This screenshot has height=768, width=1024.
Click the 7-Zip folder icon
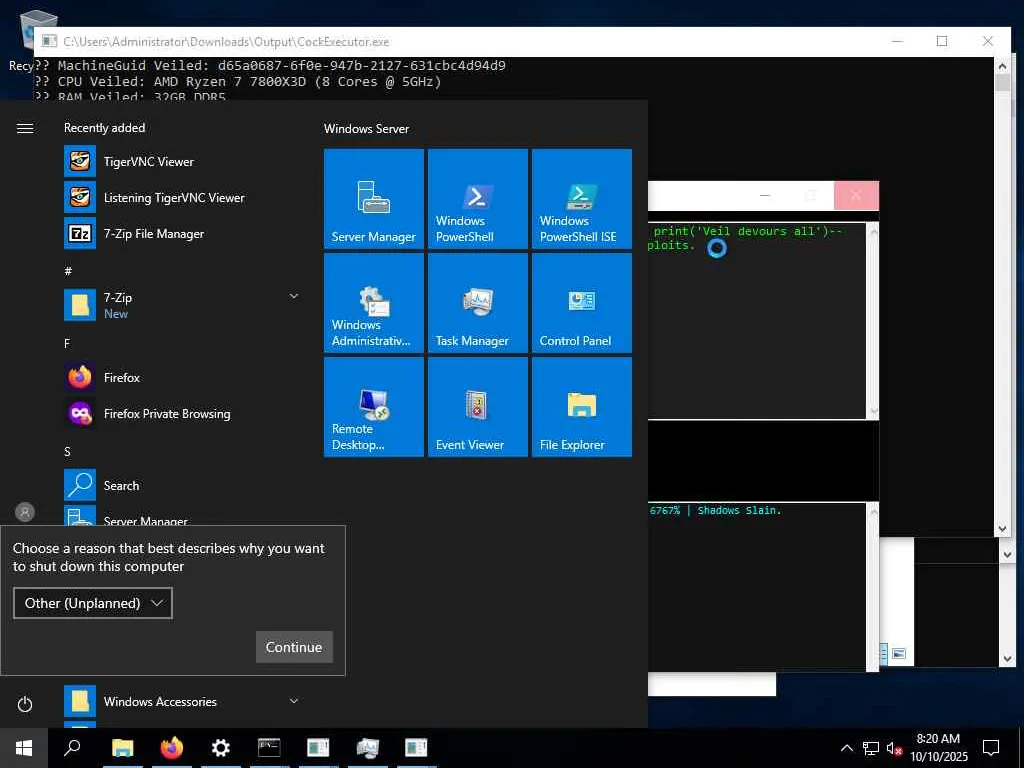pyautogui.click(x=80, y=305)
